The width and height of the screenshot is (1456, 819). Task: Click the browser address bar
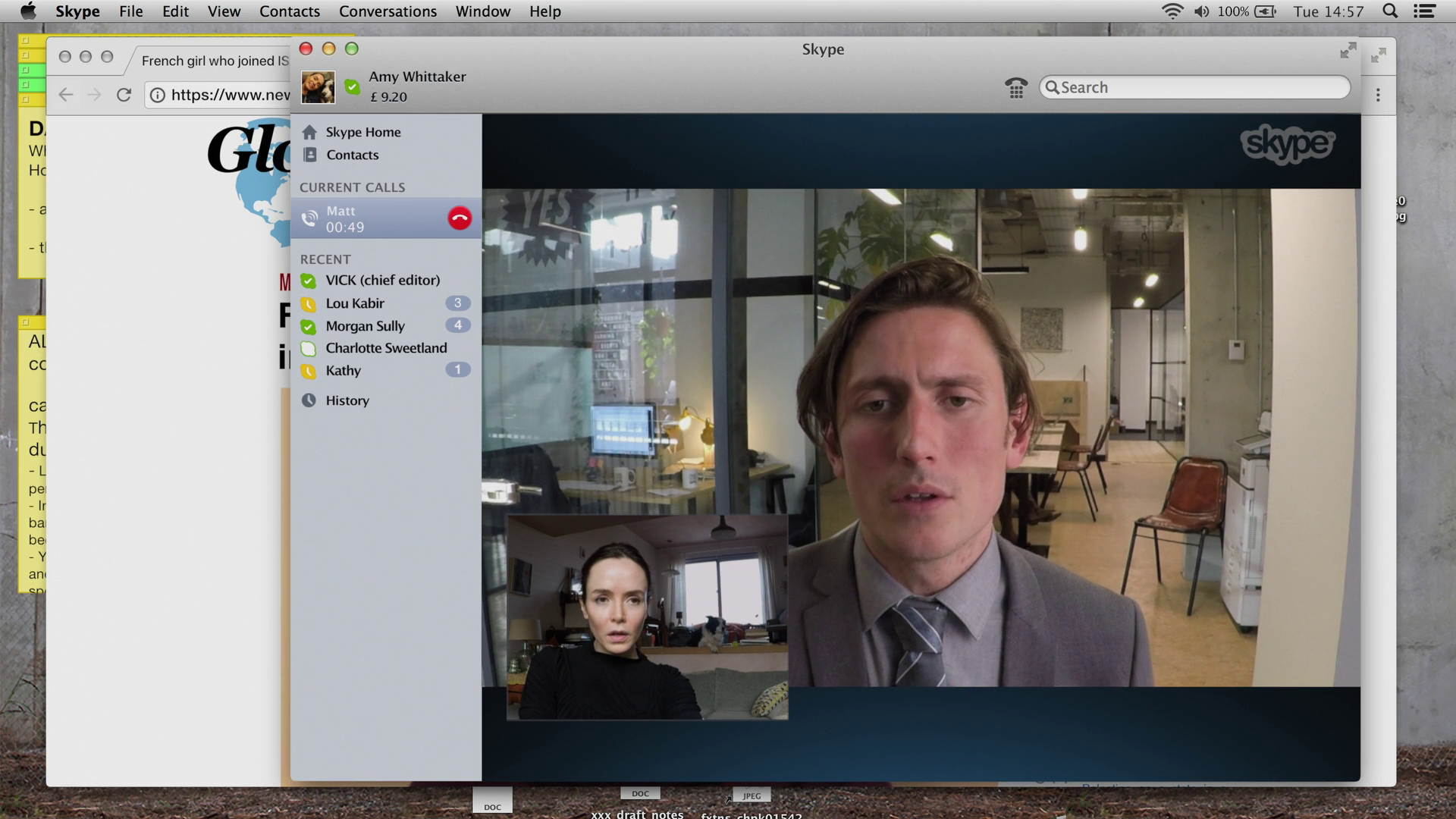218,95
